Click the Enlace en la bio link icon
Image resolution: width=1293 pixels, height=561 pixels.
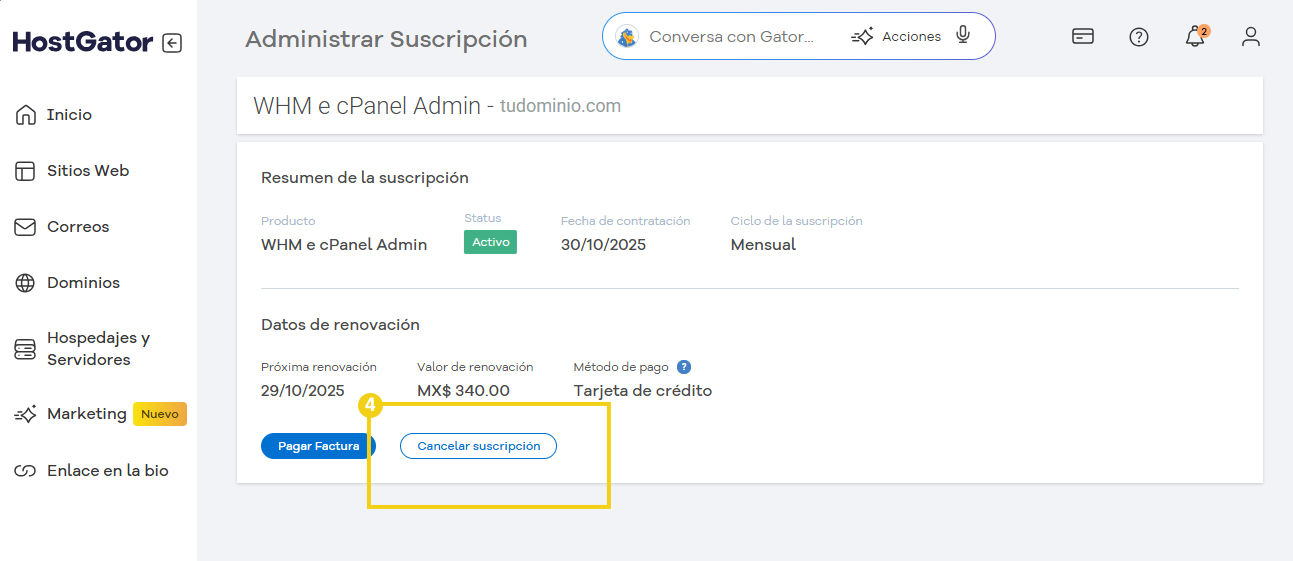tap(26, 471)
